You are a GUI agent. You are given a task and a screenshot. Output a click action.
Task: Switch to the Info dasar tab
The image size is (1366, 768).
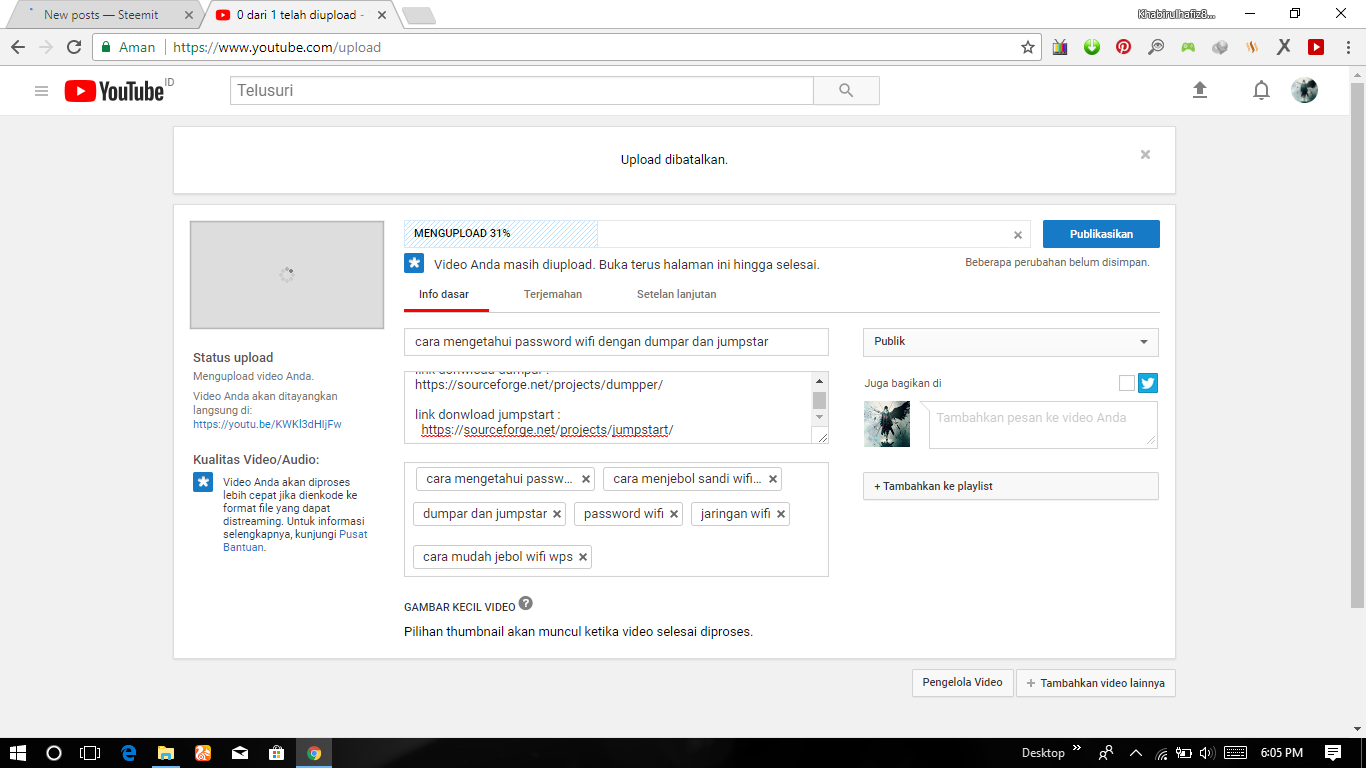click(x=444, y=295)
